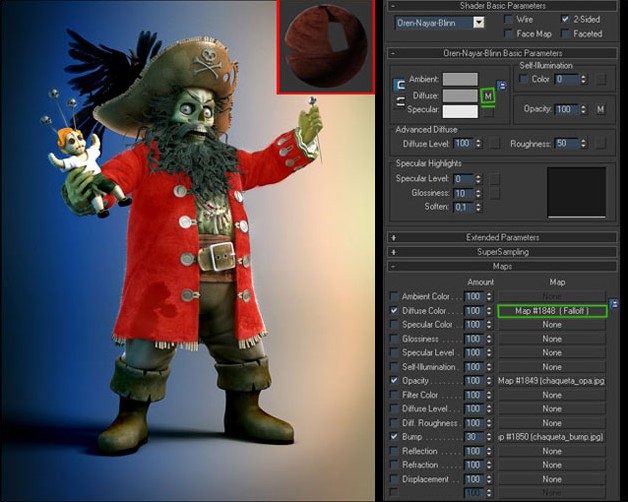Viewport: 628px width, 502px height.
Task: Toggle the Diffuse-Specular color lock icon
Action: click(400, 102)
